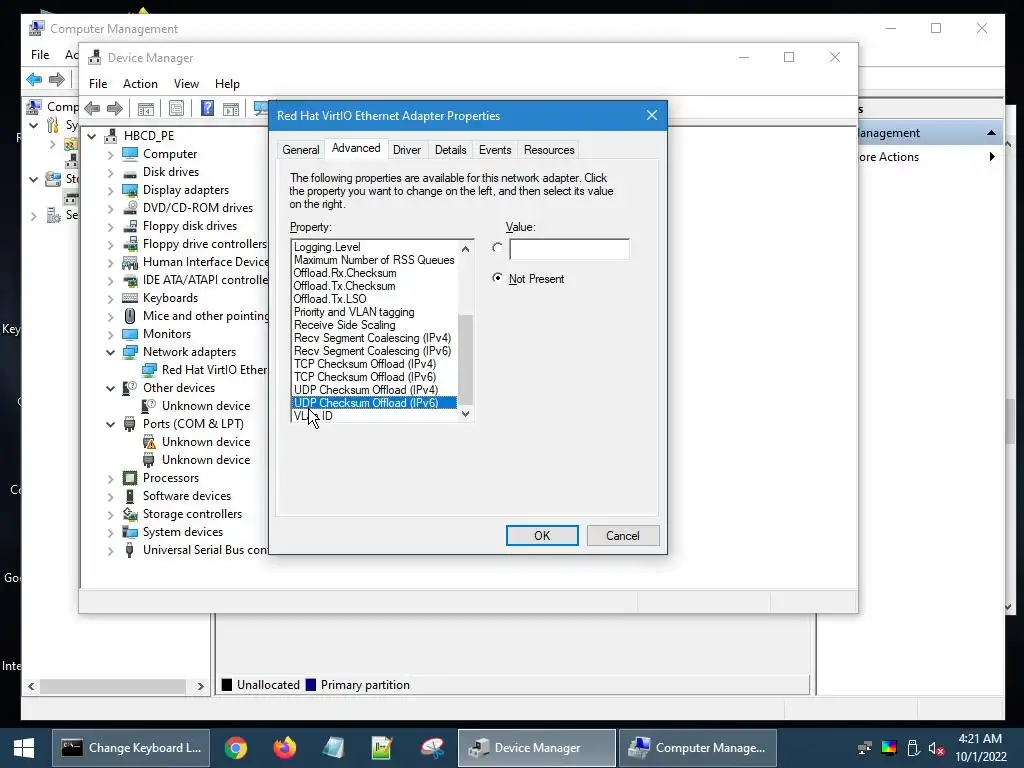Screen dimensions: 1024x768
Task: Switch to the General tab
Action: point(300,150)
